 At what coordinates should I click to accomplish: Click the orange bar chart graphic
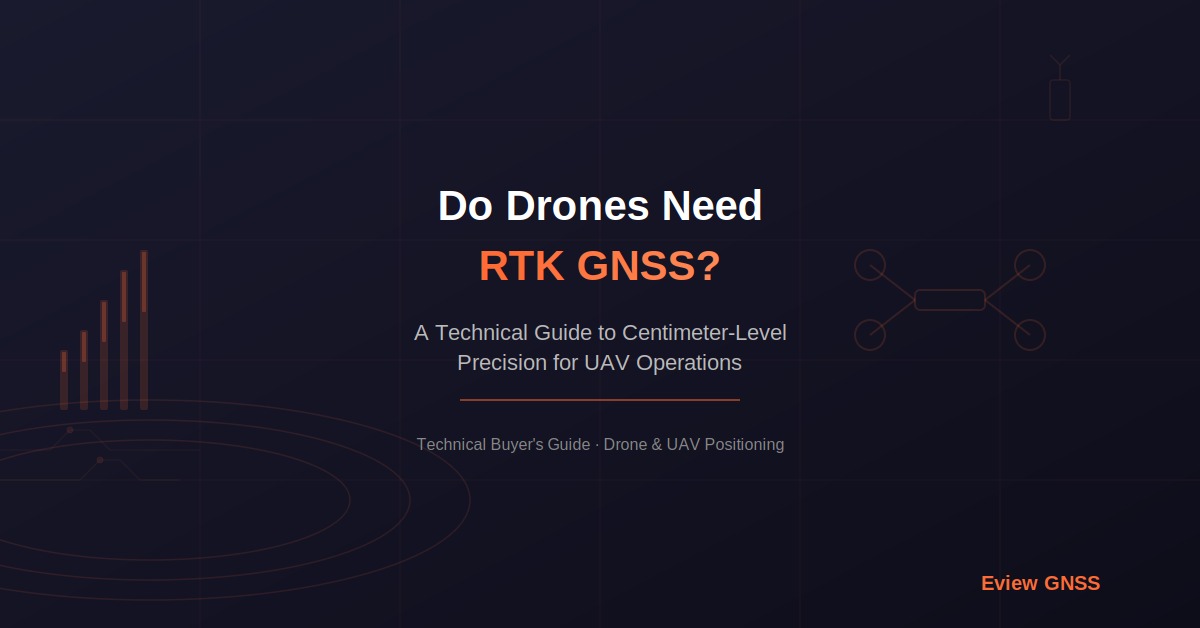[104, 330]
